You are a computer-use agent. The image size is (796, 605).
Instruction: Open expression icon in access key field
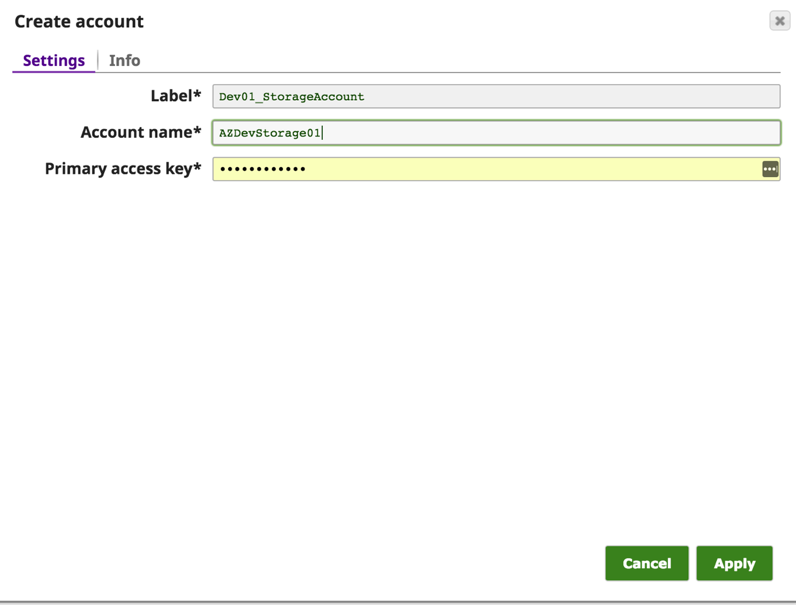pyautogui.click(x=770, y=169)
